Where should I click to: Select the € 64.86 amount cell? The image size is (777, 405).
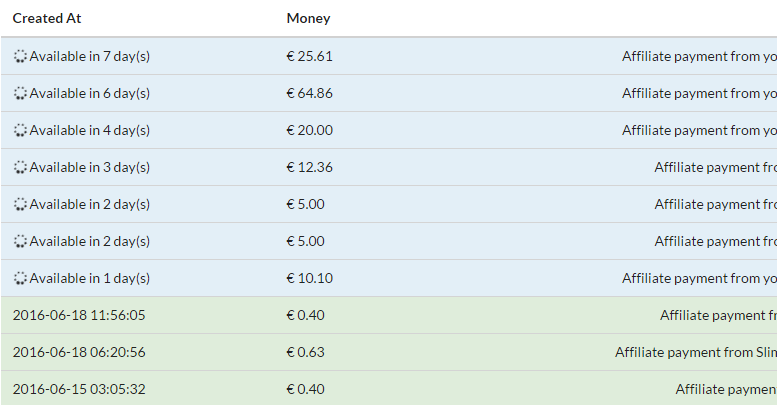[x=310, y=93]
